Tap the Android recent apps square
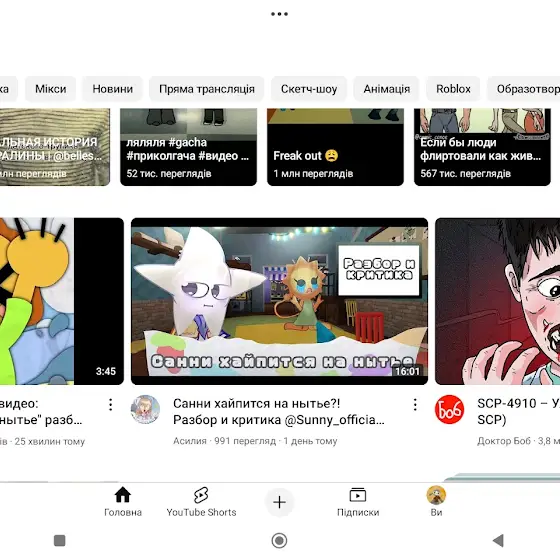The height and width of the screenshot is (560, 560). point(60,540)
